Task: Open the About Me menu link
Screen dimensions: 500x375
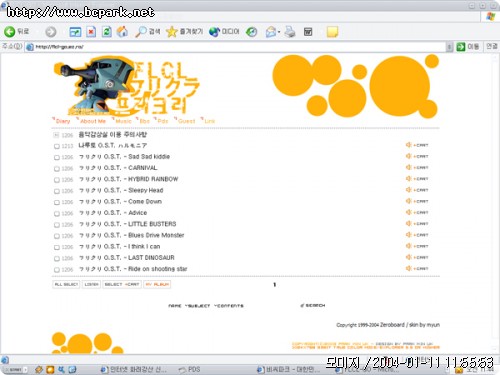Action: (x=93, y=121)
